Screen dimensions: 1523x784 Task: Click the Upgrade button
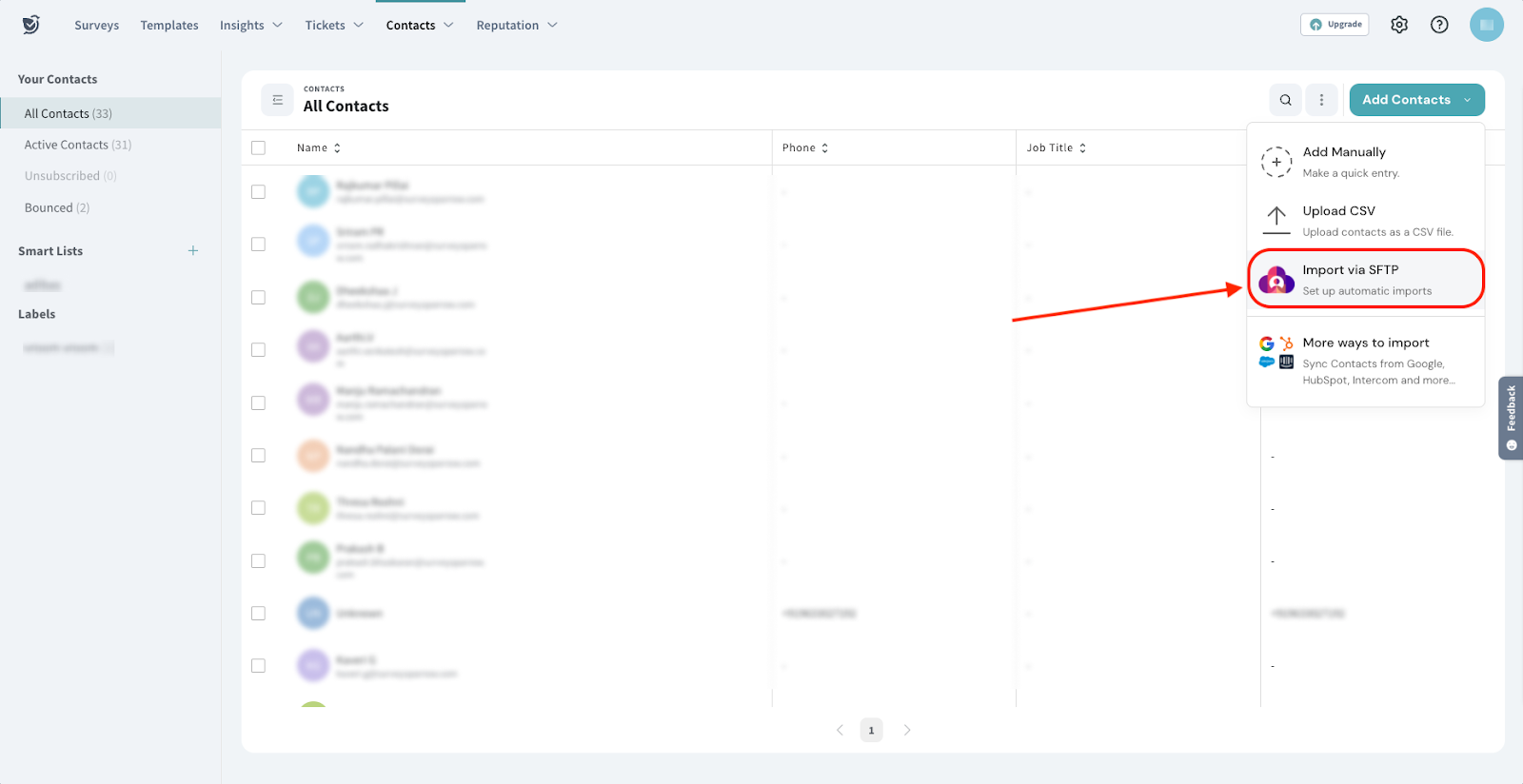point(1335,25)
